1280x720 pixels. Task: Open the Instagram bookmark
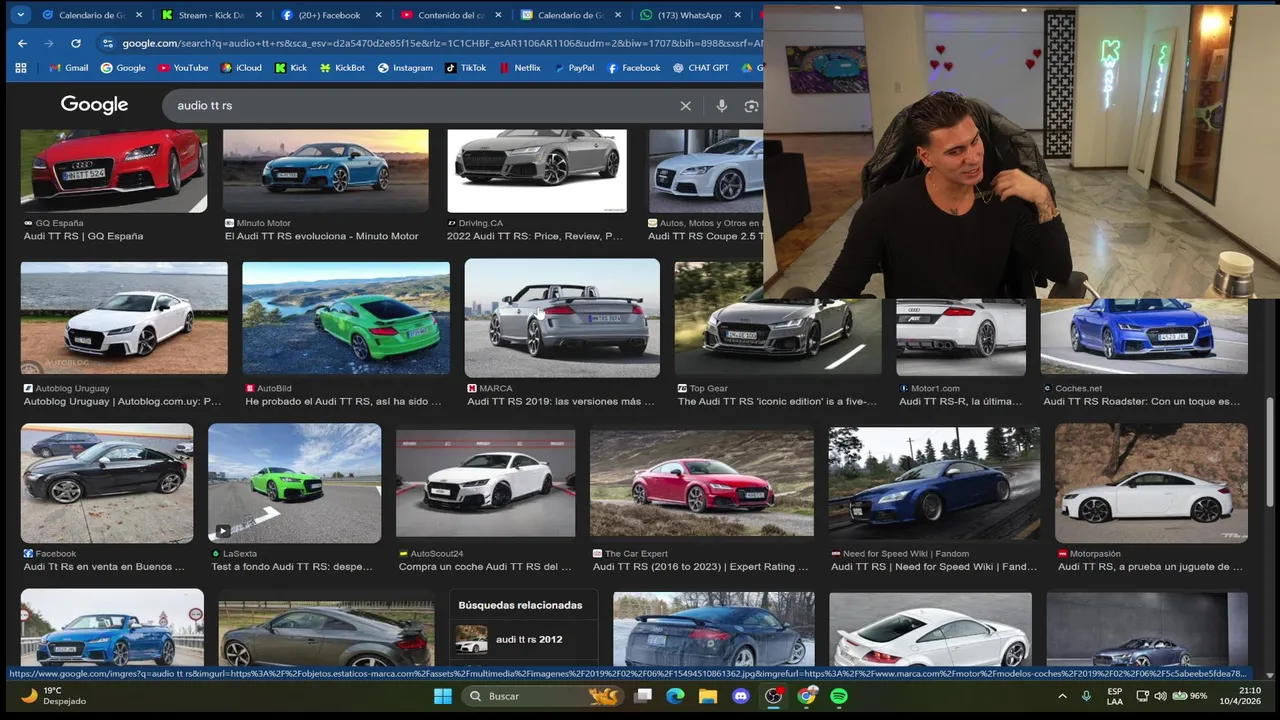tap(405, 68)
